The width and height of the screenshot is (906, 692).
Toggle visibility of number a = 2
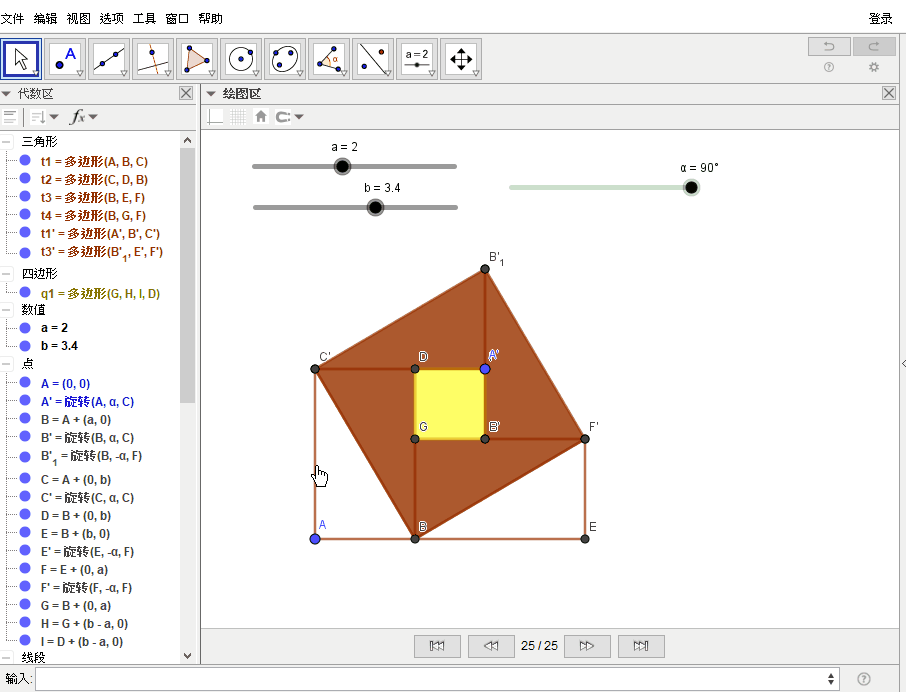pyautogui.click(x=25, y=328)
